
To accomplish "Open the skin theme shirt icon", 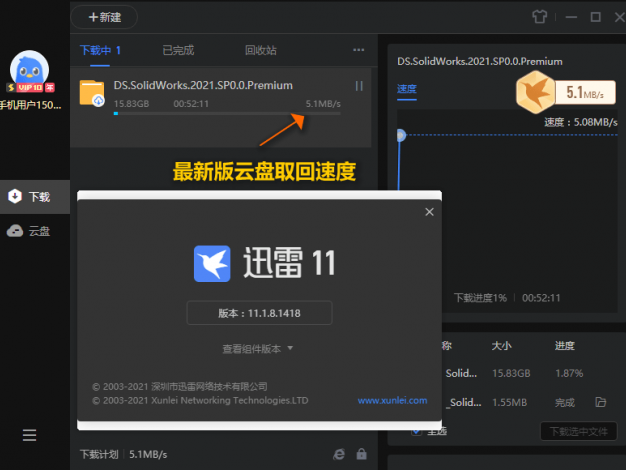I will tap(539, 17).
